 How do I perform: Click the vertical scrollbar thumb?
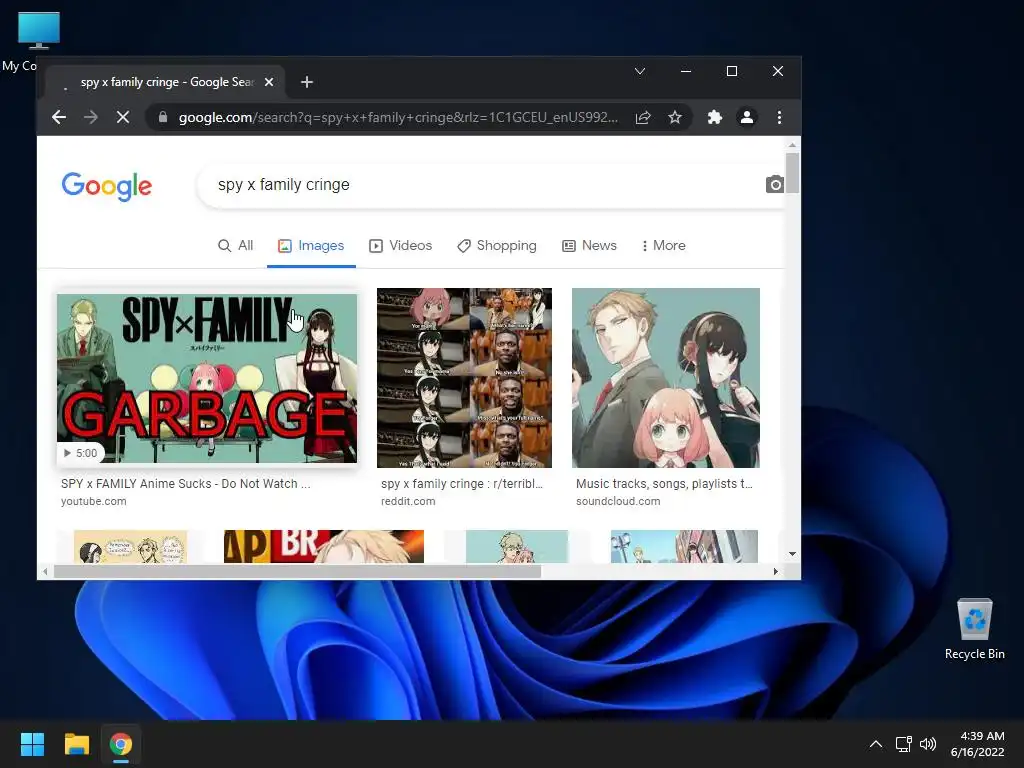[792, 173]
